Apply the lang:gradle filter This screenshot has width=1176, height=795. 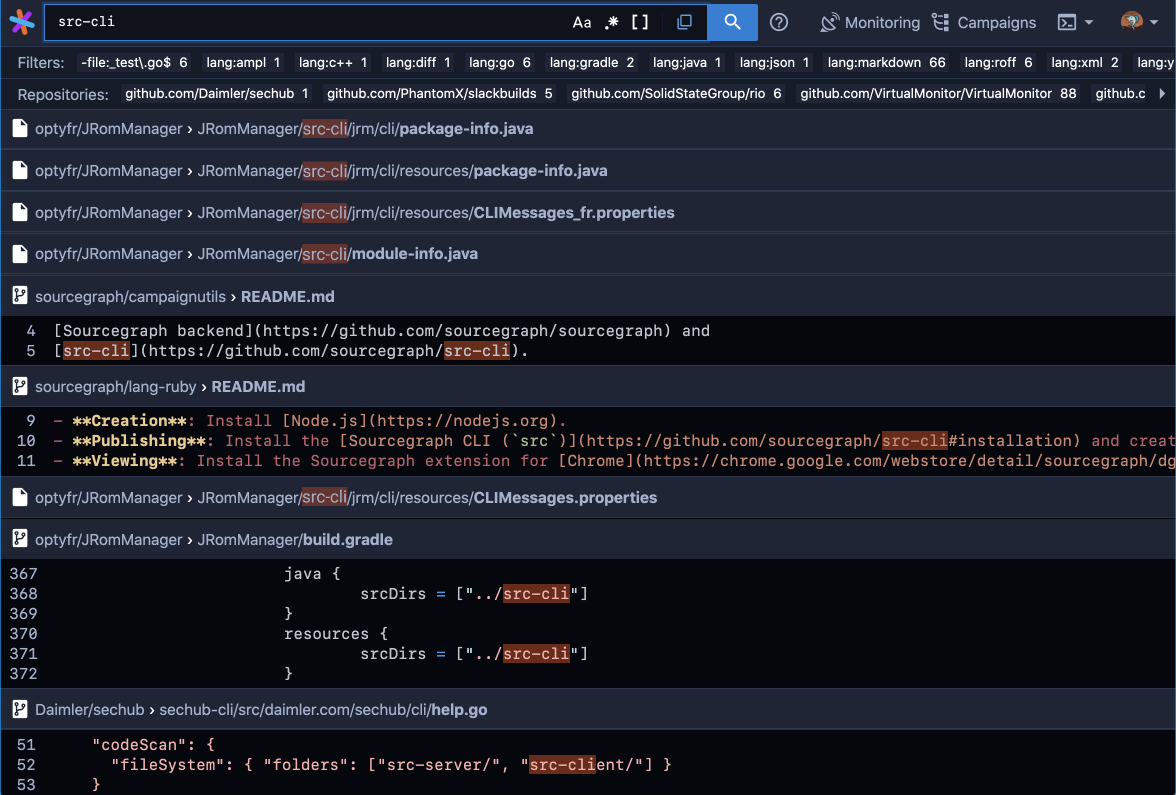tap(592, 62)
